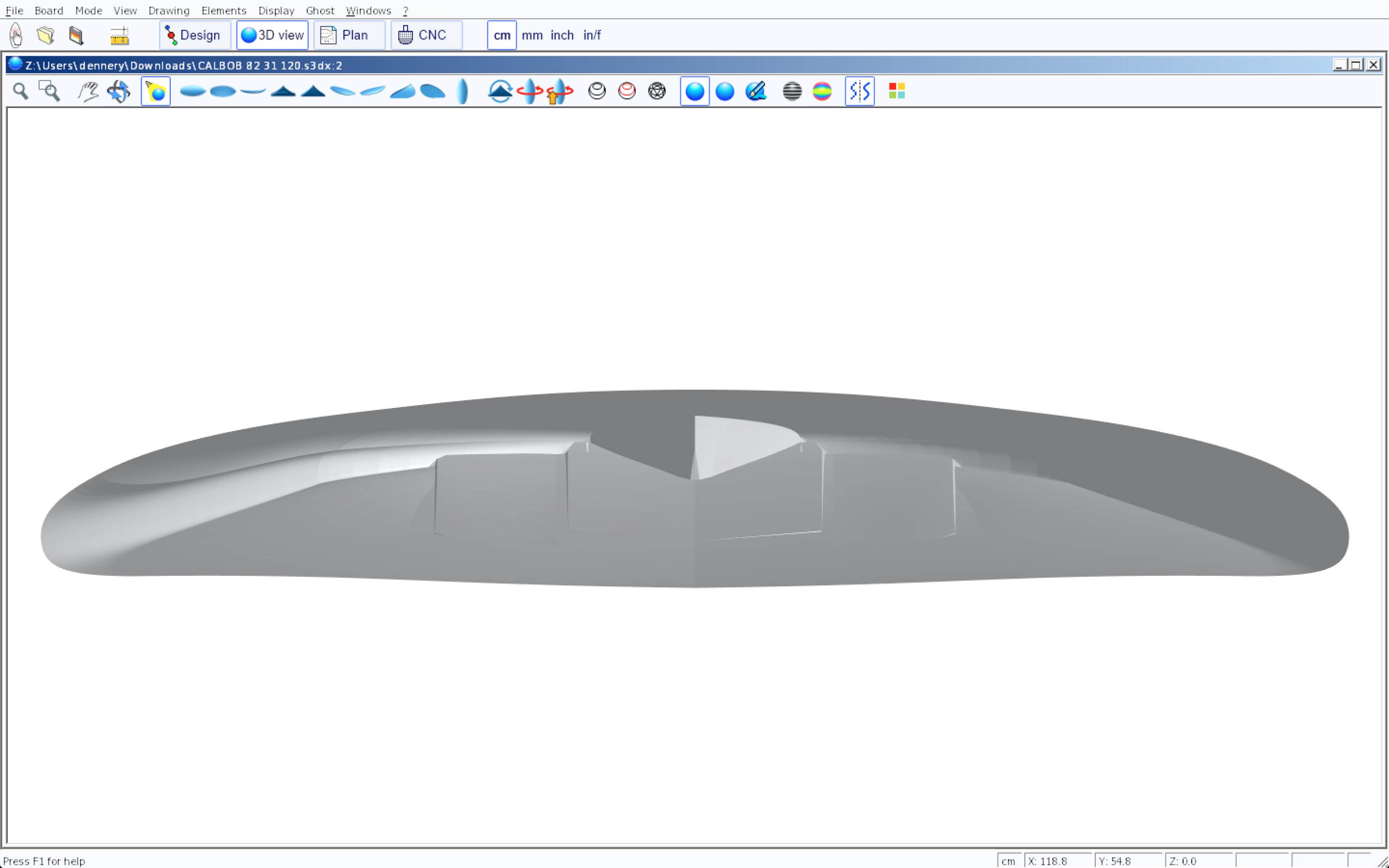Switch to Design mode
1389x868 pixels.
click(x=194, y=36)
